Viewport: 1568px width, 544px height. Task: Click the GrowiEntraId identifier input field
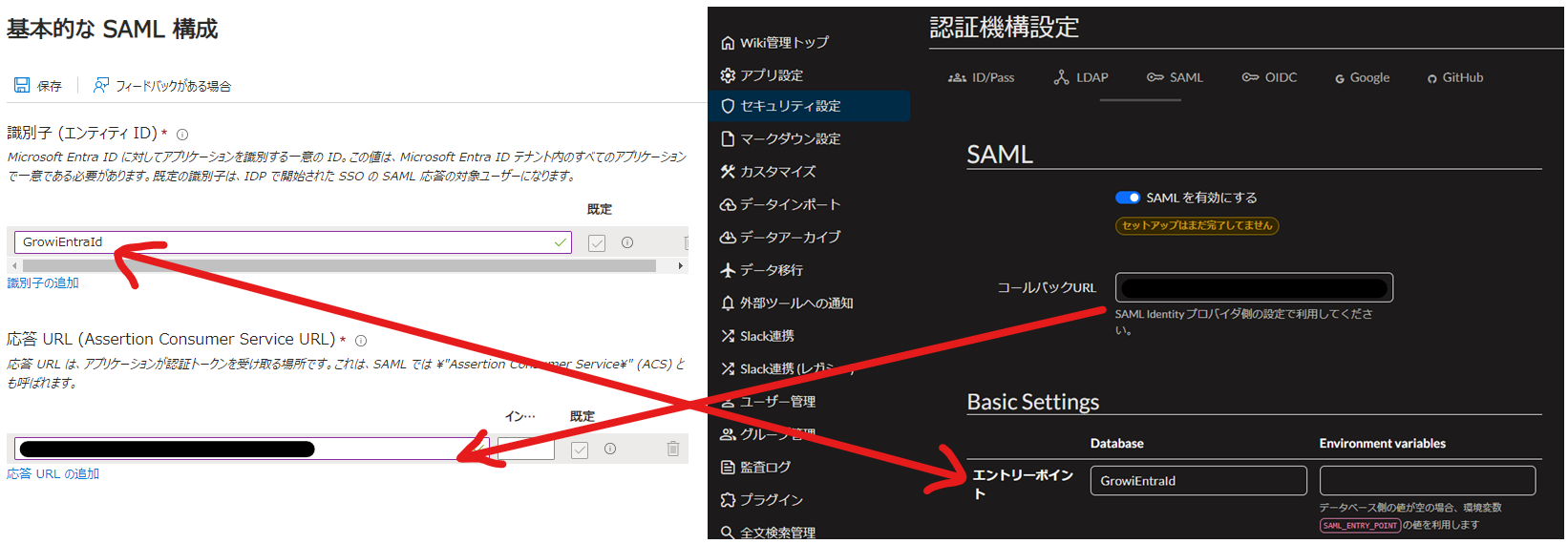tap(293, 242)
